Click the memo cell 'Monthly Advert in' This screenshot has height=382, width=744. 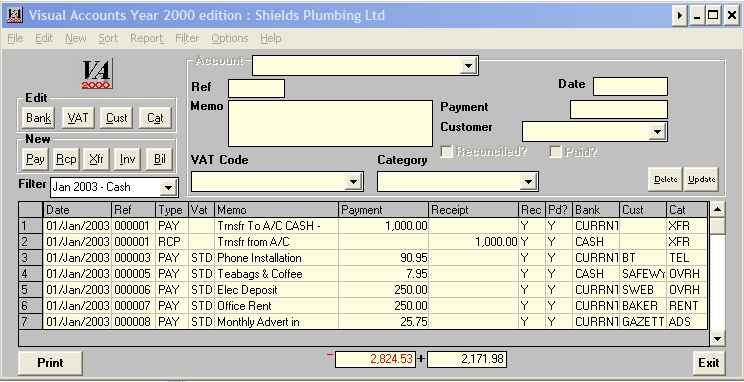pos(277,322)
